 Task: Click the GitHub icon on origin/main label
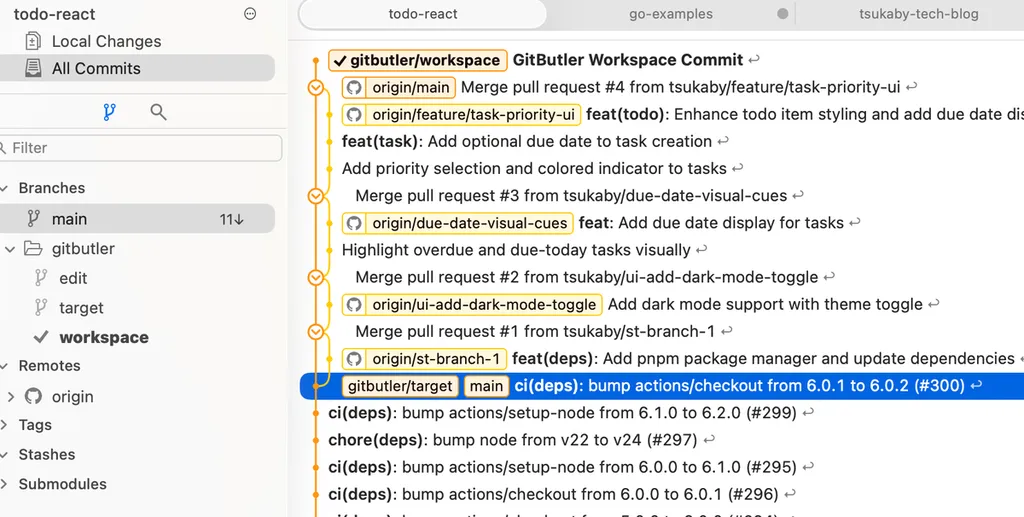353,87
